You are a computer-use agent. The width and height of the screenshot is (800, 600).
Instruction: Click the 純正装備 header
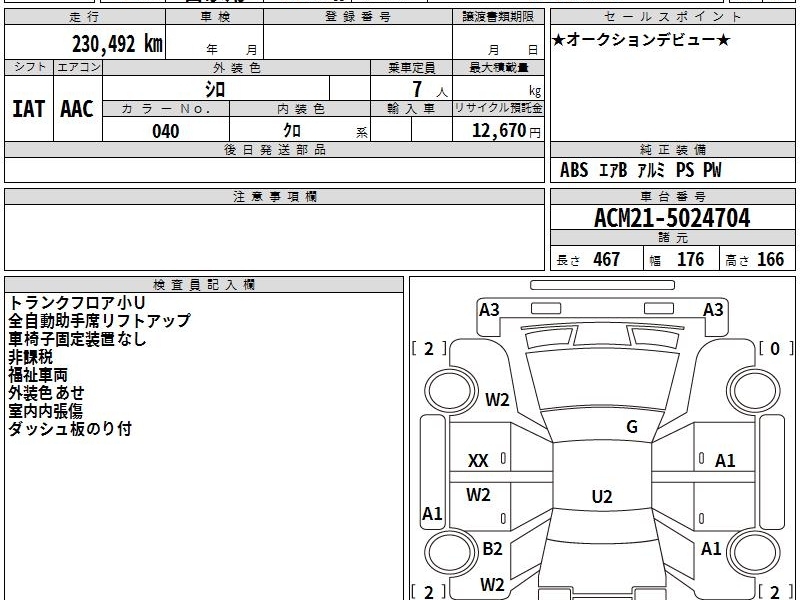pos(672,149)
